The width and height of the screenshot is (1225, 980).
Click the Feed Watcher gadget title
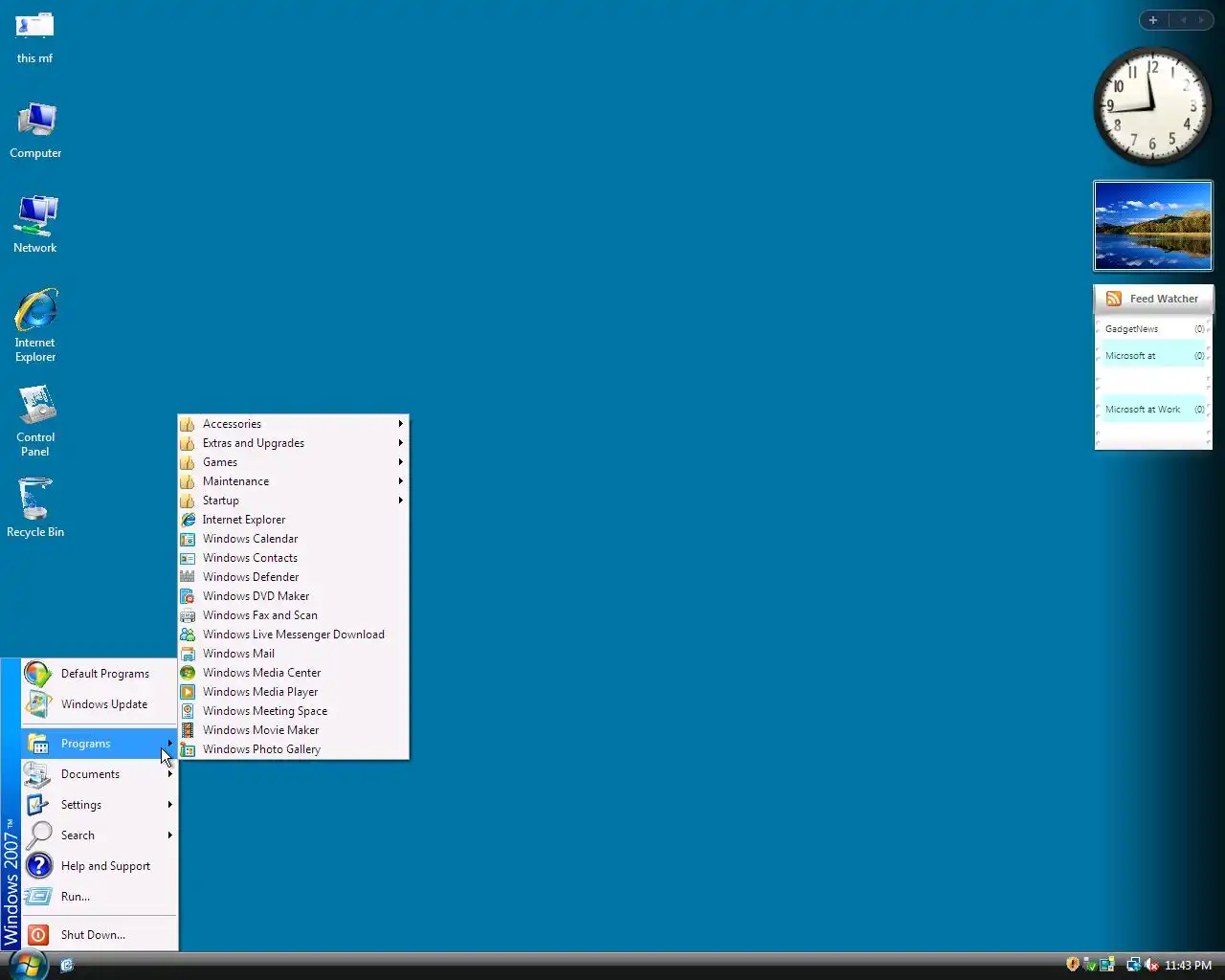[1164, 299]
